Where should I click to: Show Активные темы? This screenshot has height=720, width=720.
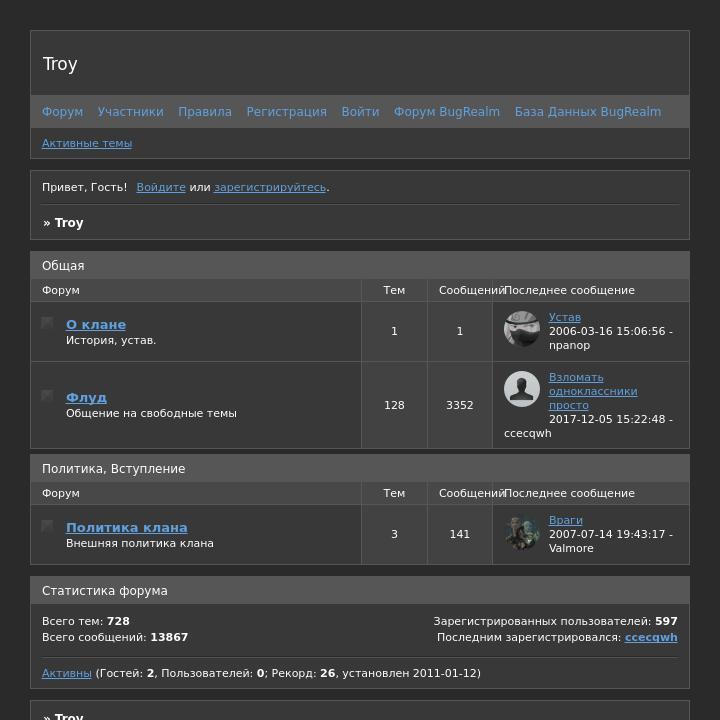click(87, 143)
